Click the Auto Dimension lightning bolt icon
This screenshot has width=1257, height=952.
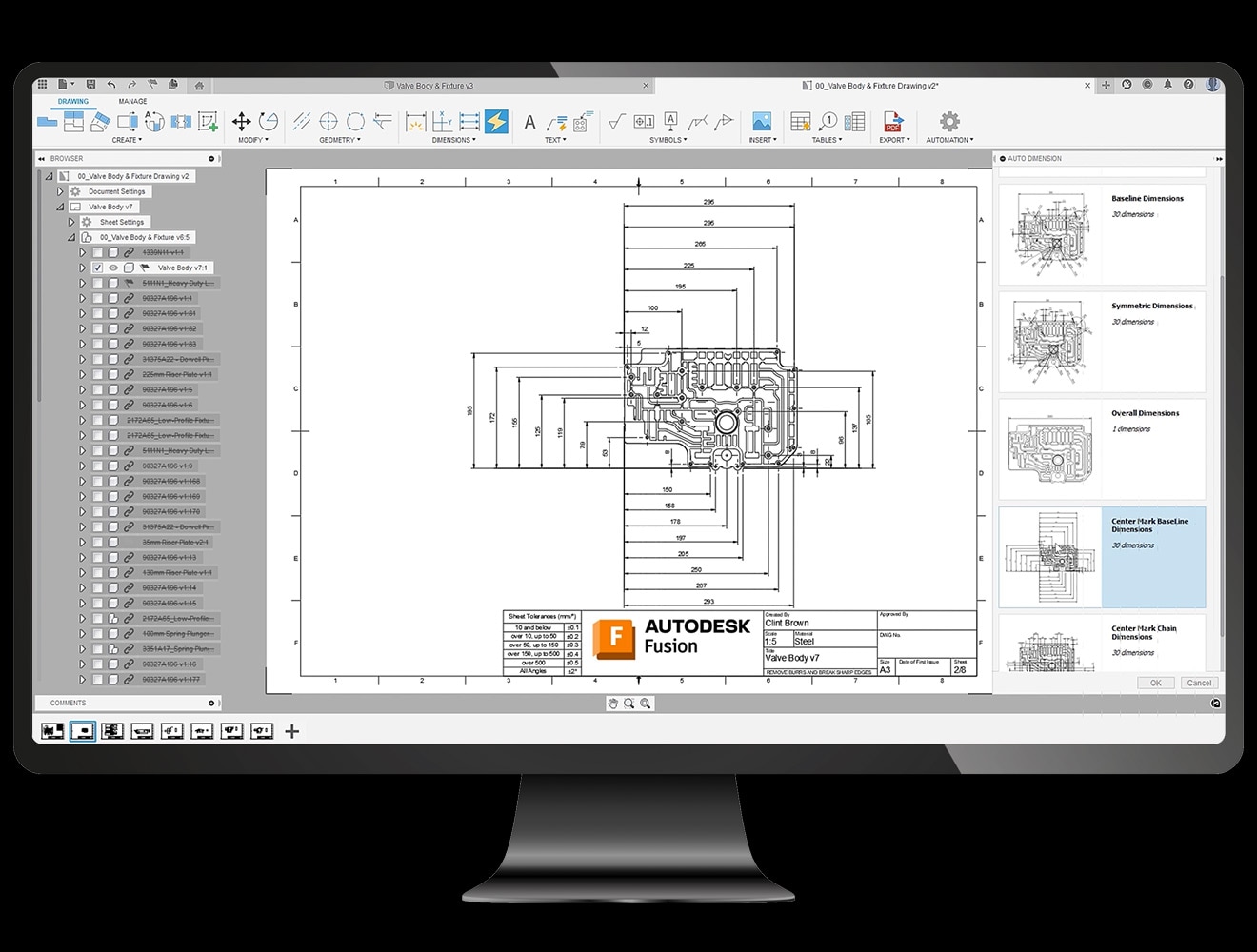point(496,121)
